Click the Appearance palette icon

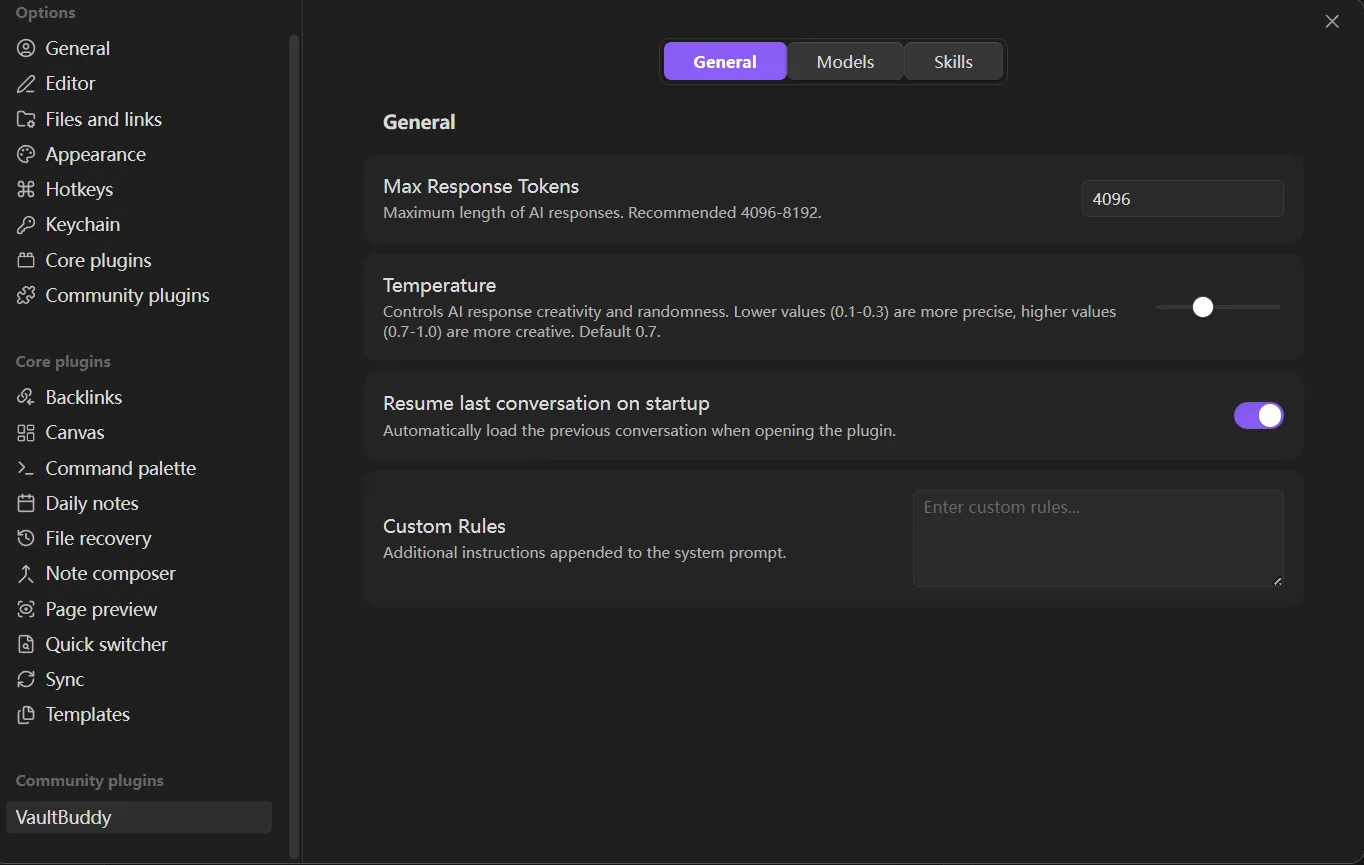tap(26, 154)
